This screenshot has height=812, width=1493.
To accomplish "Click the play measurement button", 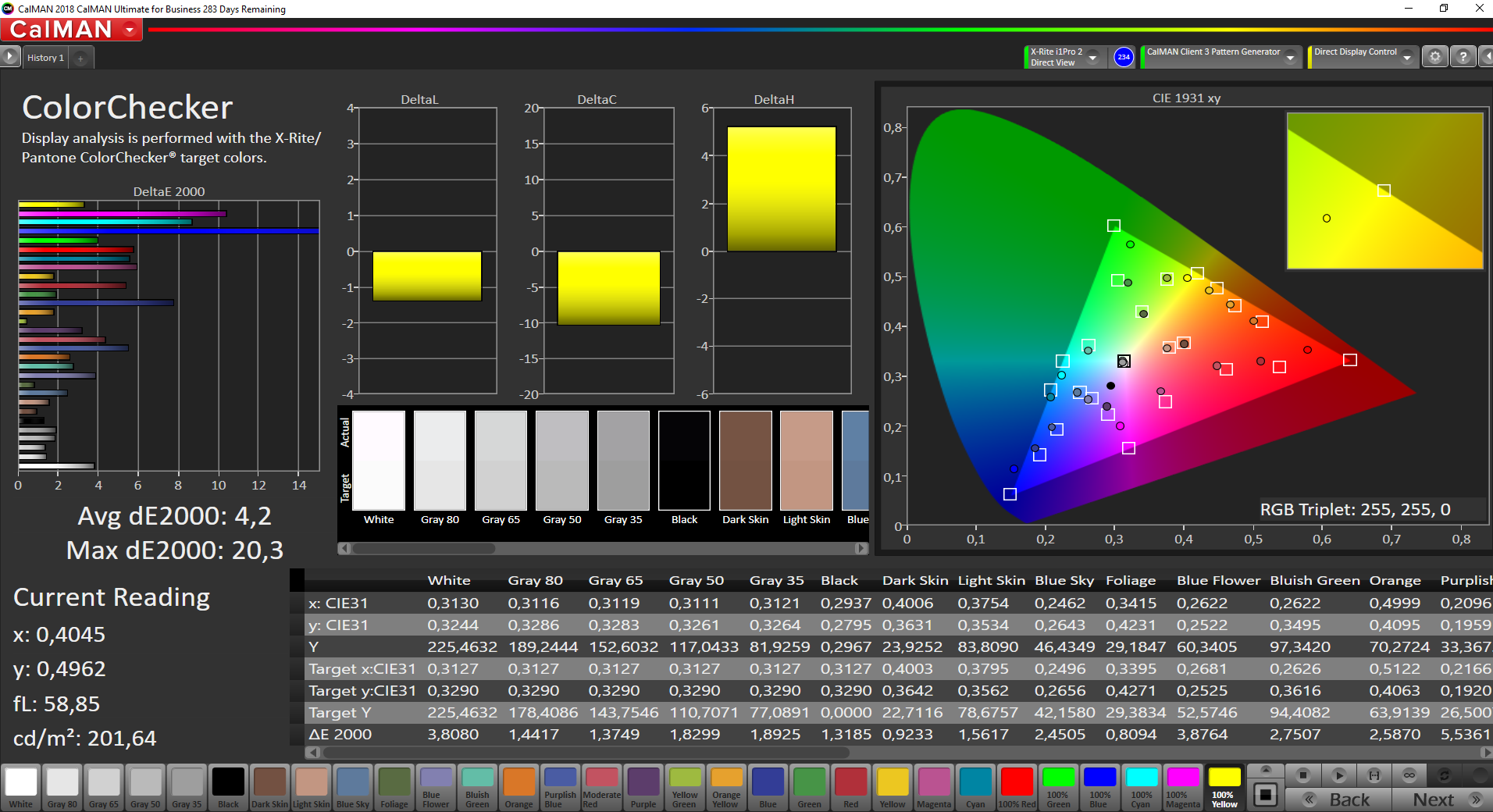I will point(1338,775).
